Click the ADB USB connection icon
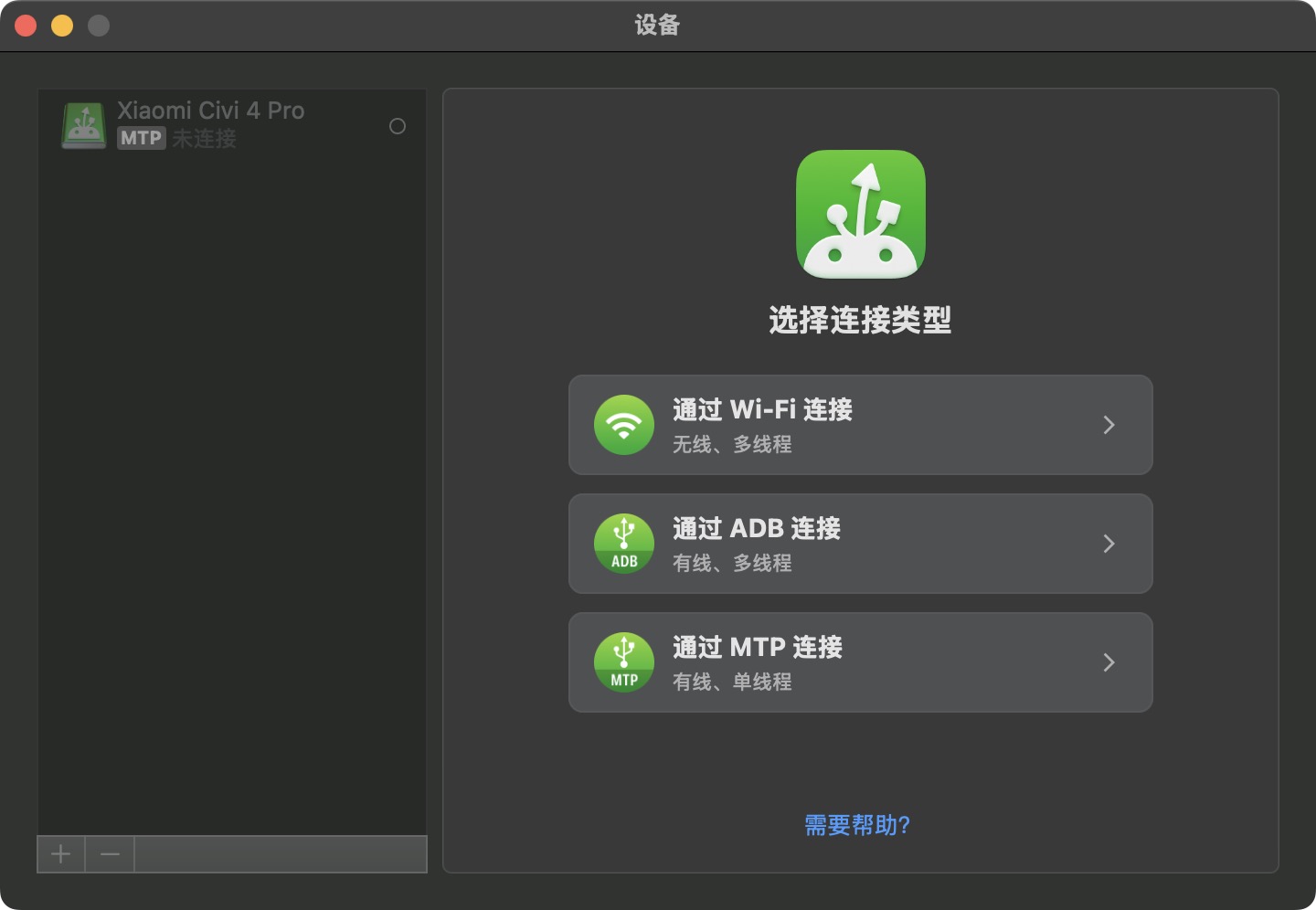Image resolution: width=1316 pixels, height=910 pixels. [x=624, y=543]
